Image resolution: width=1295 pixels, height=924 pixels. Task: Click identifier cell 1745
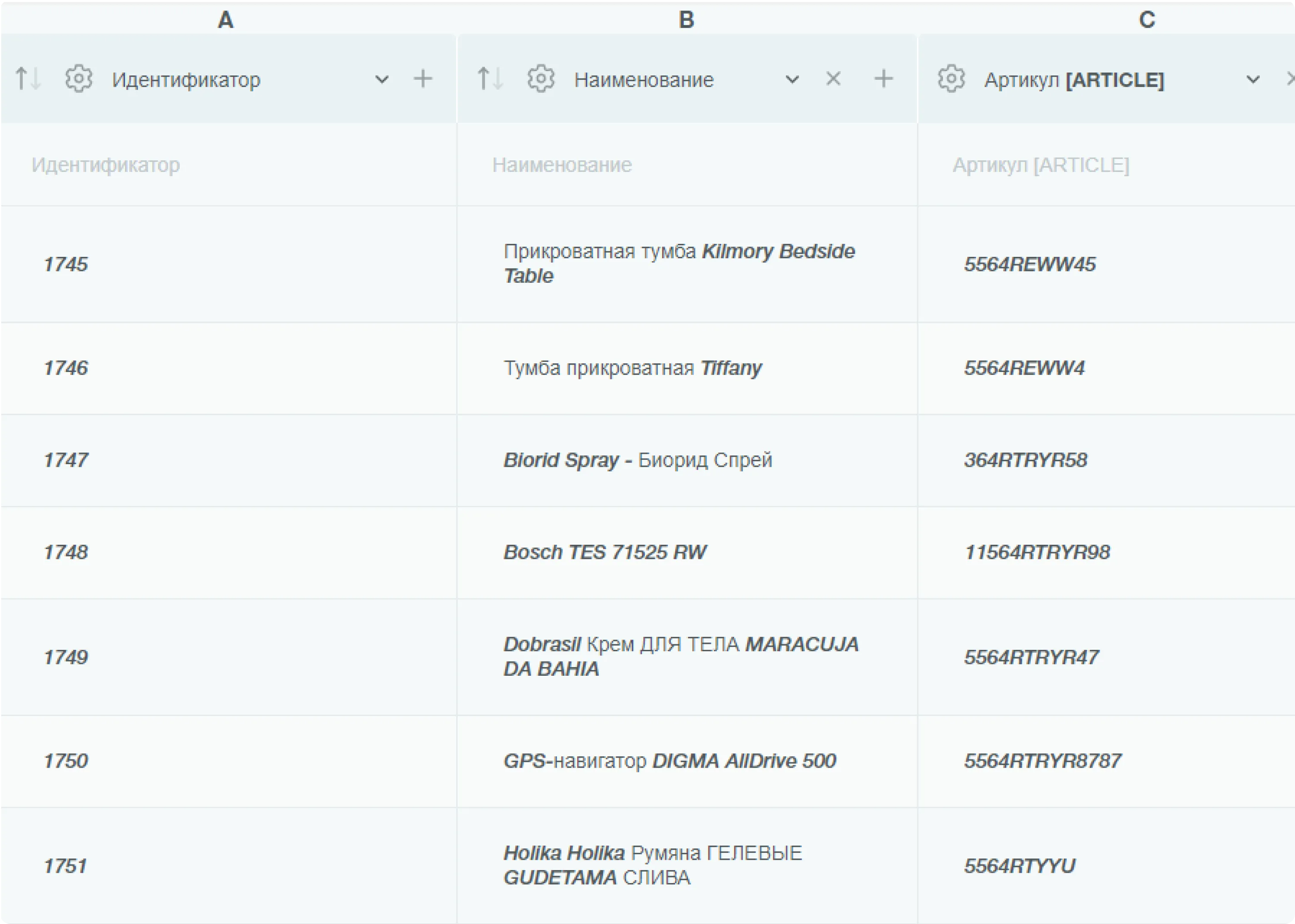[x=66, y=264]
